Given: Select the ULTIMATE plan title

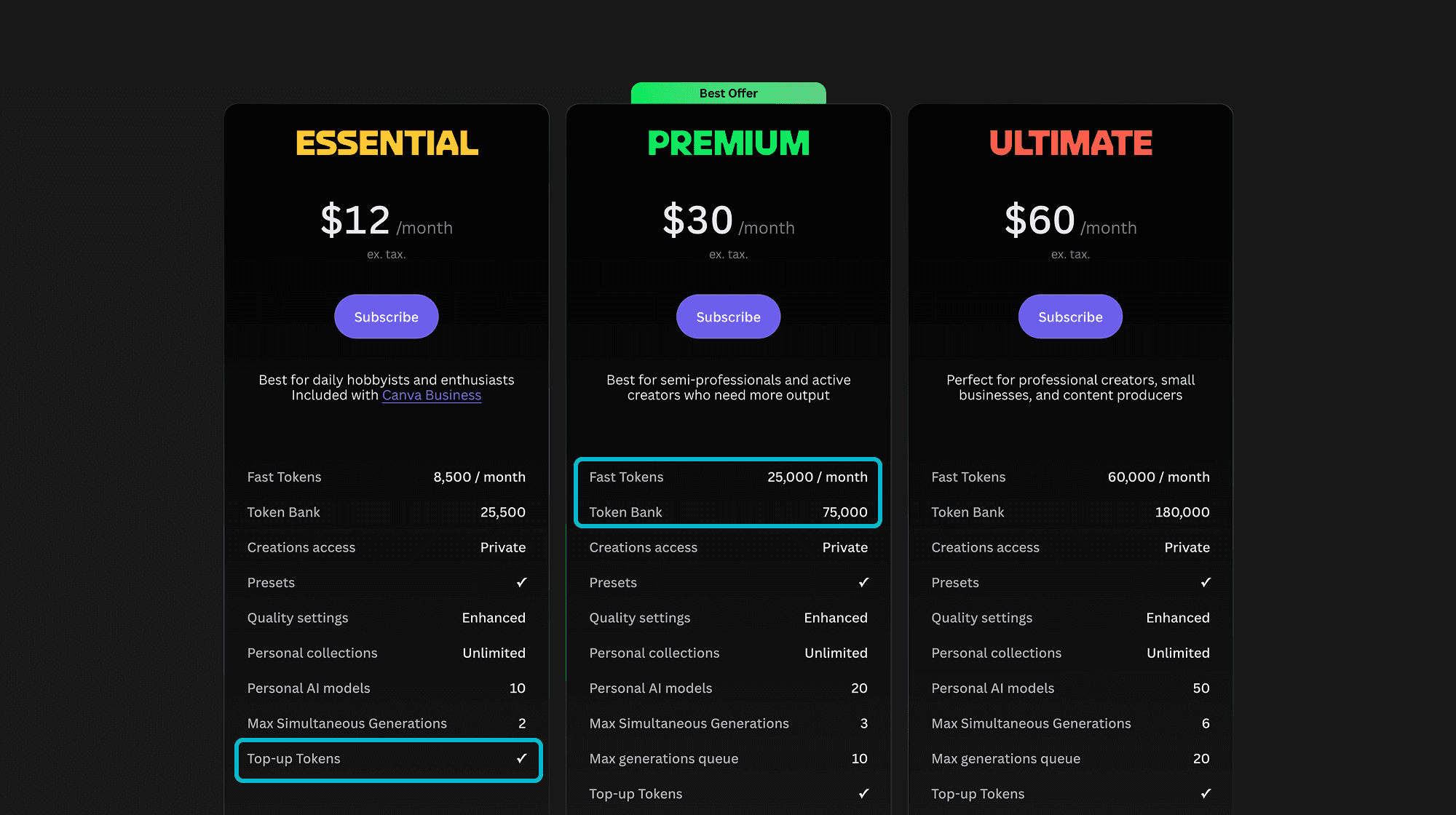Looking at the screenshot, I should pyautogui.click(x=1070, y=143).
